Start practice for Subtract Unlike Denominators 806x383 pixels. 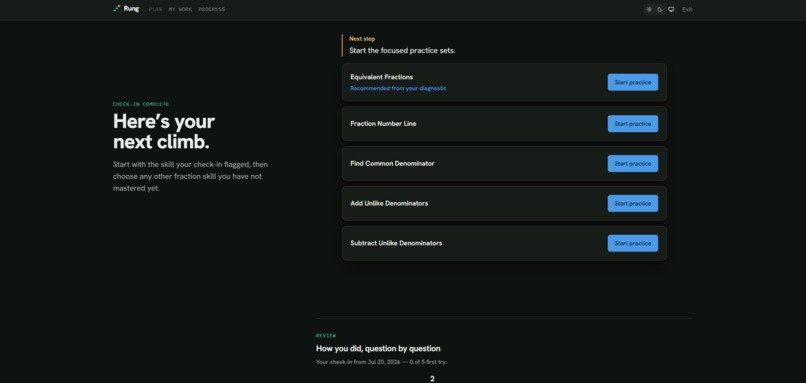click(633, 243)
